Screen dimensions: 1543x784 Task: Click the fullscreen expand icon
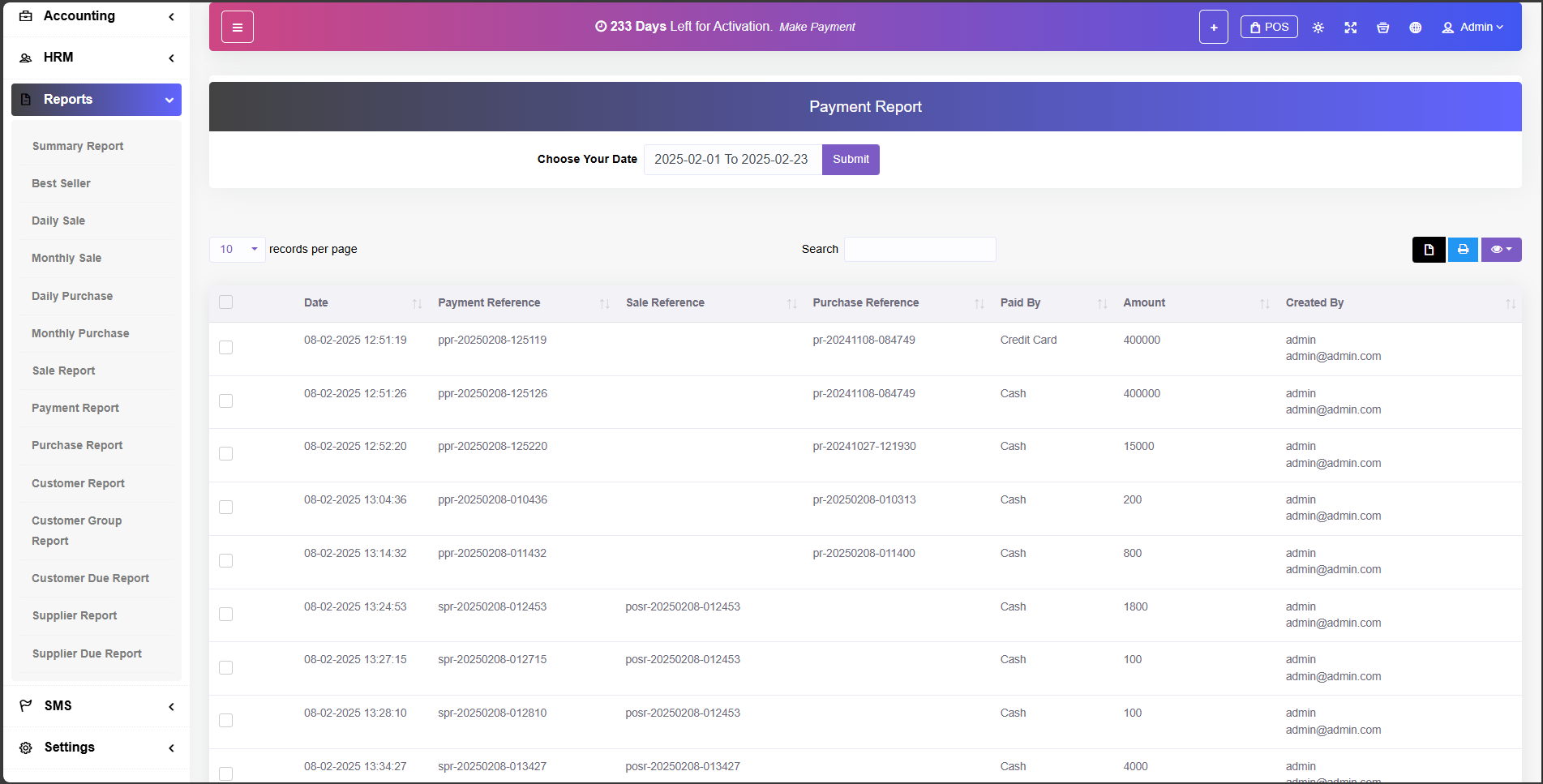tap(1350, 28)
